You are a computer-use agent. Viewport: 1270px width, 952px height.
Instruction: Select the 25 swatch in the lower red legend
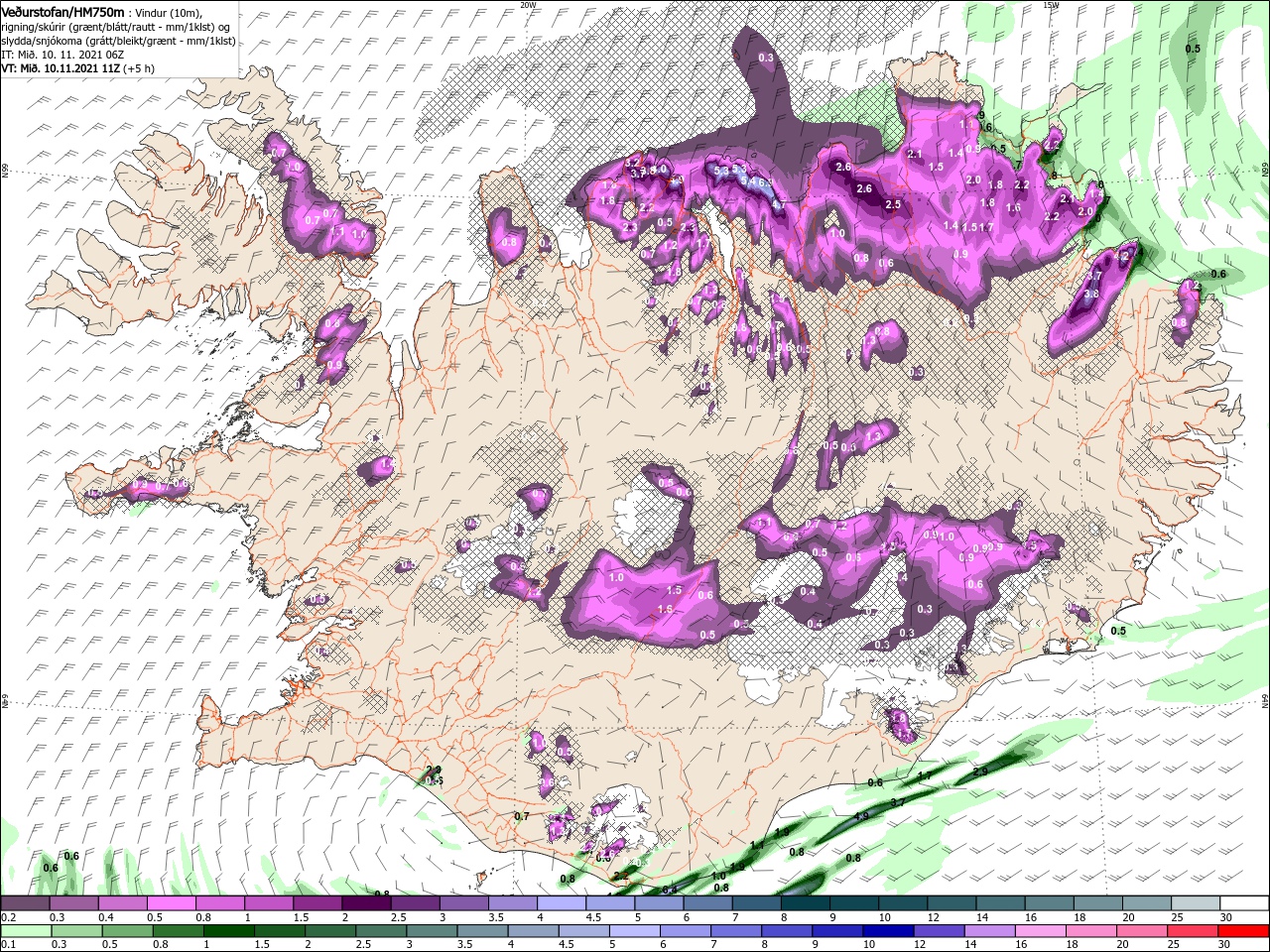coord(1193,931)
